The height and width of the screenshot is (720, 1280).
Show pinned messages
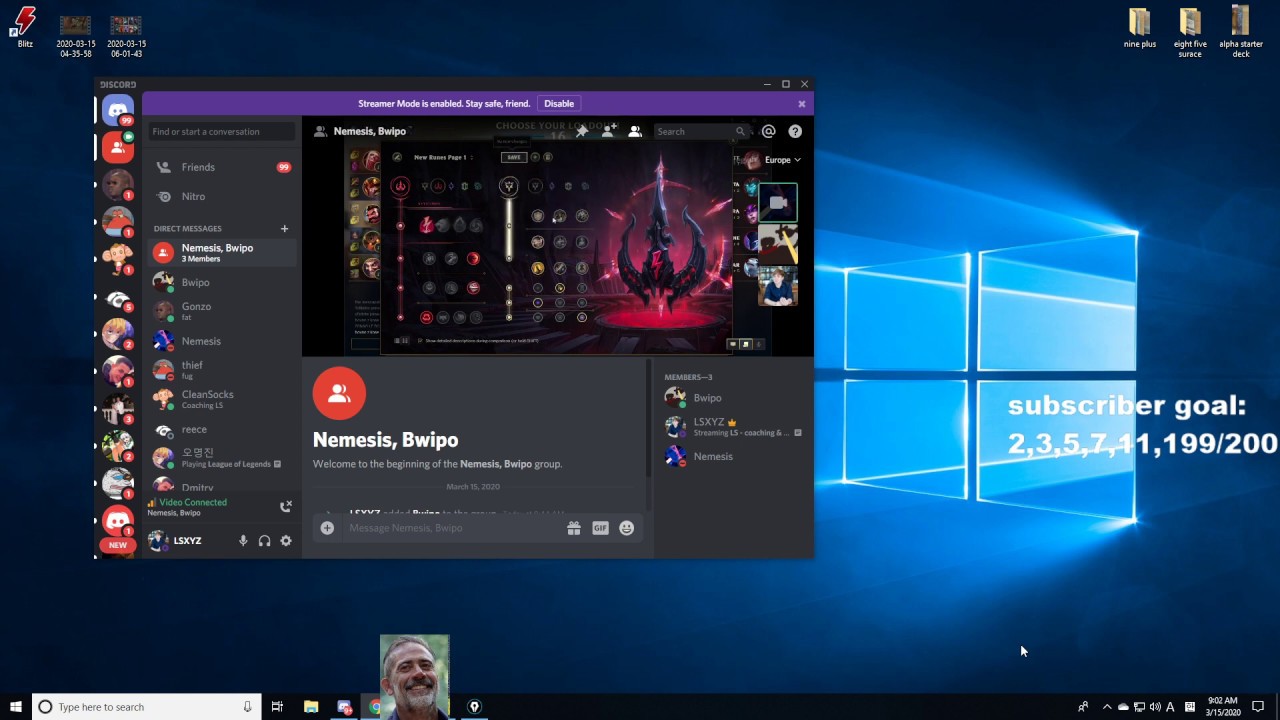coord(582,131)
